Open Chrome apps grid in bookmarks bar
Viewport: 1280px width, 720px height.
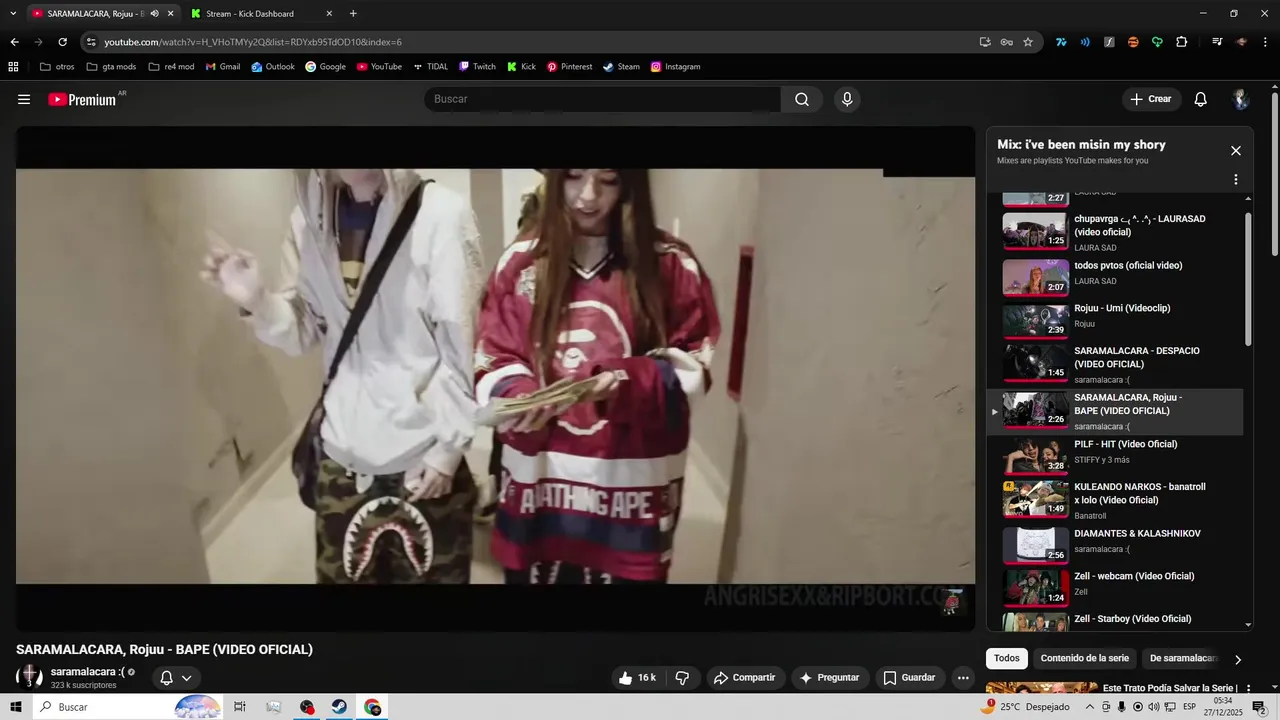click(x=13, y=67)
